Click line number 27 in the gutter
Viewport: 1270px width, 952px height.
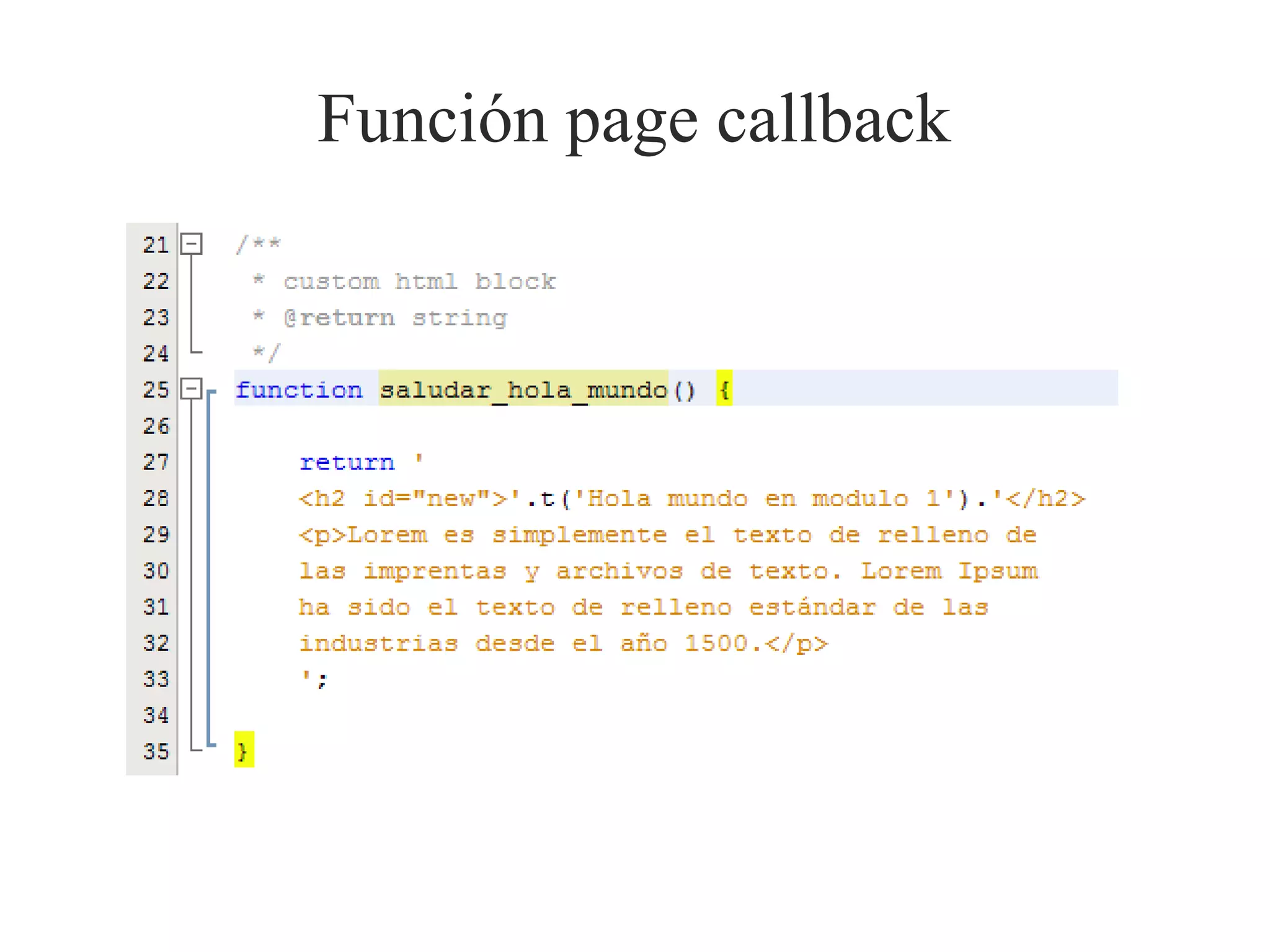(x=156, y=462)
